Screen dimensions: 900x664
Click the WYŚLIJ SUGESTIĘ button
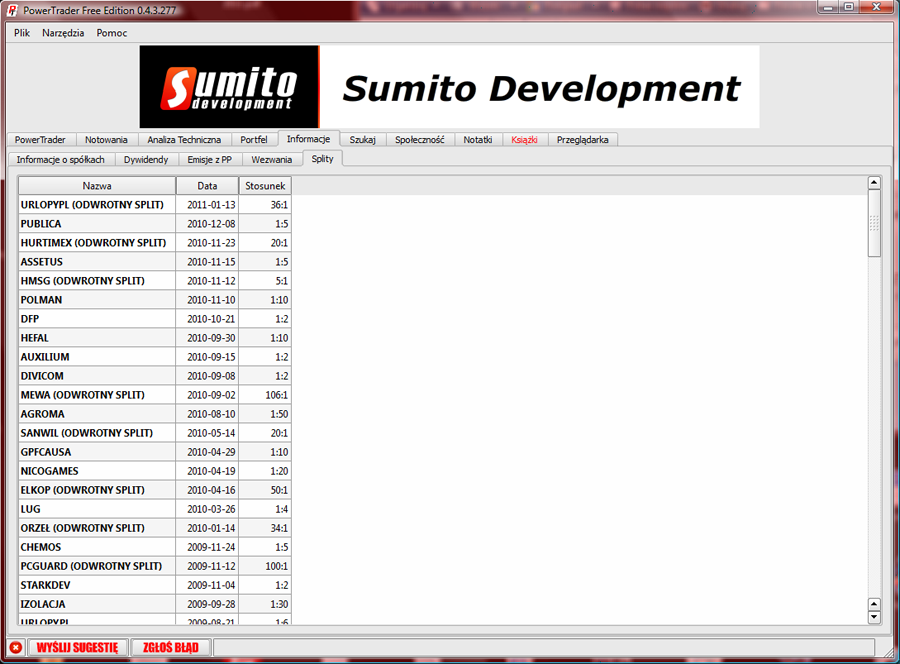(x=77, y=647)
